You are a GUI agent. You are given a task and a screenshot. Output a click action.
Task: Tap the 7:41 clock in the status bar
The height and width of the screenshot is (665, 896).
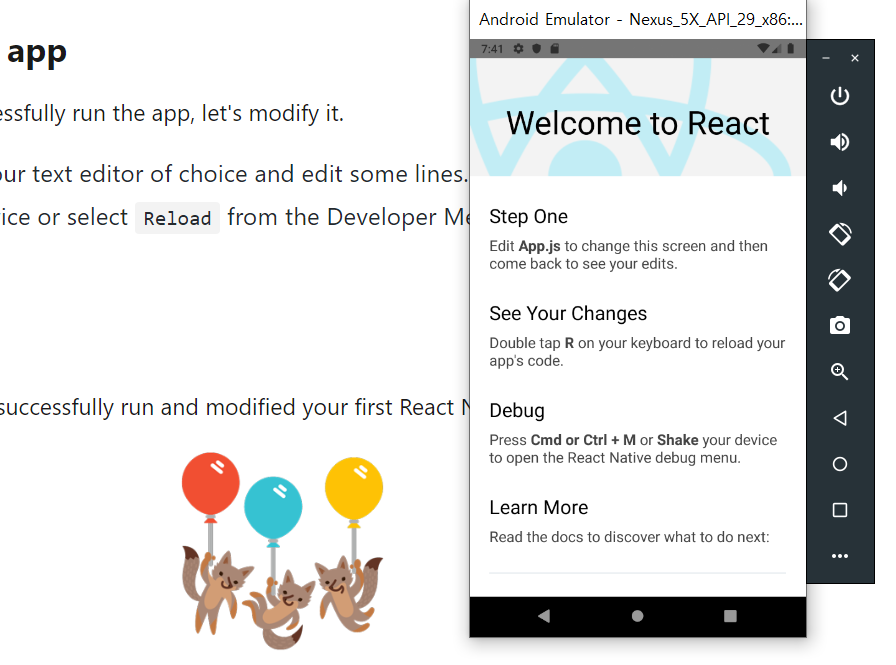(x=492, y=49)
